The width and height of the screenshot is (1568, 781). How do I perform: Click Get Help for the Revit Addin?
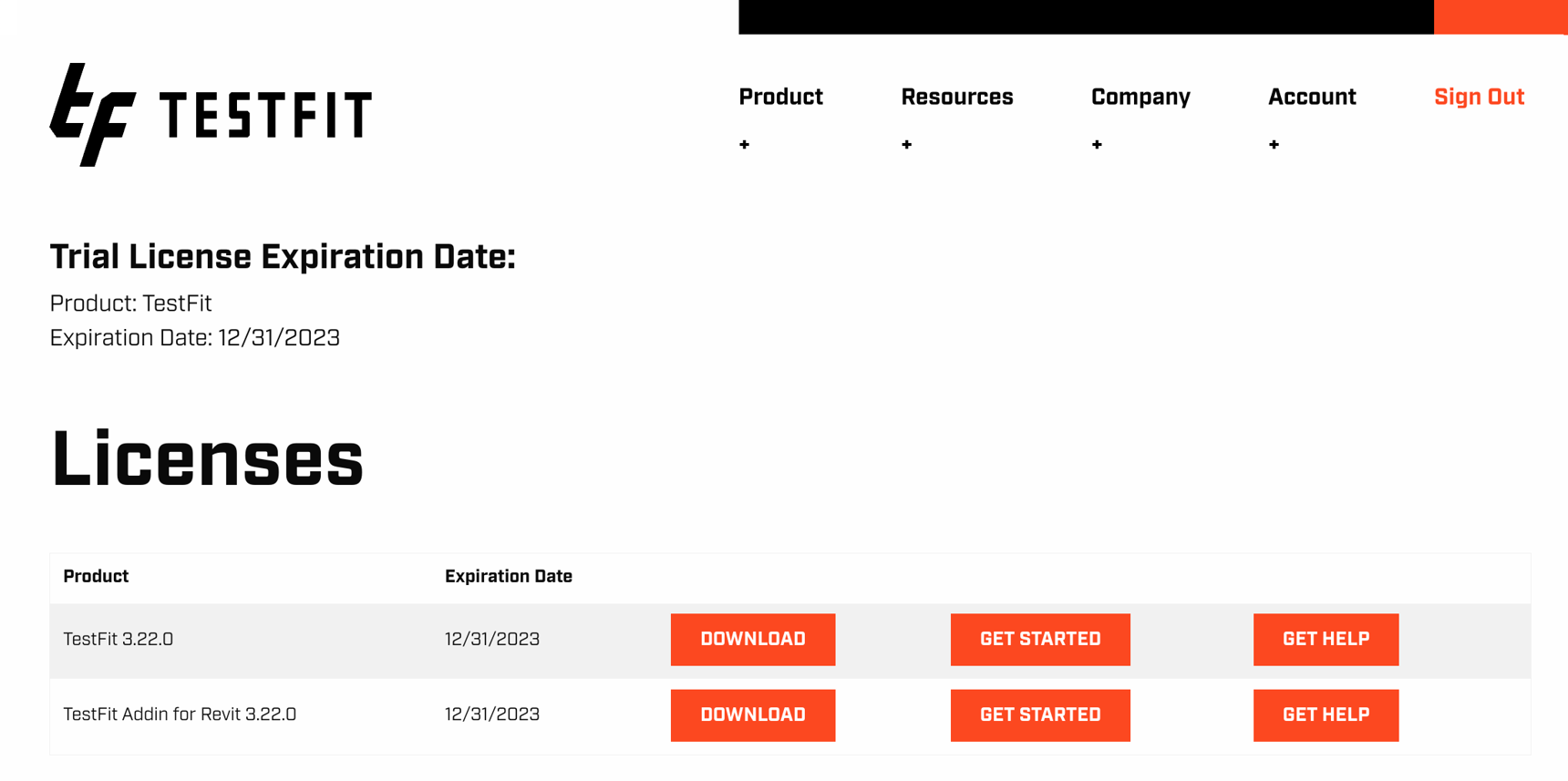[x=1326, y=714]
